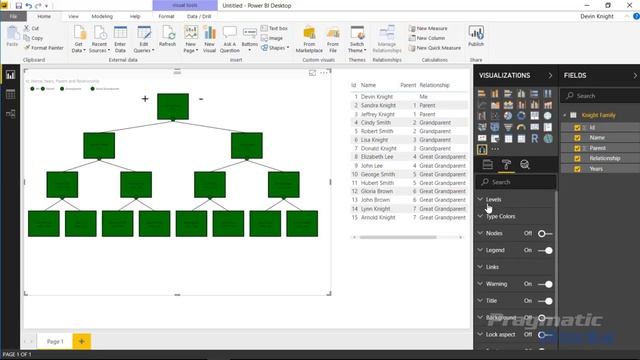This screenshot has width=640, height=360.
Task: Open the Format ribbon tab
Action: [x=166, y=16]
